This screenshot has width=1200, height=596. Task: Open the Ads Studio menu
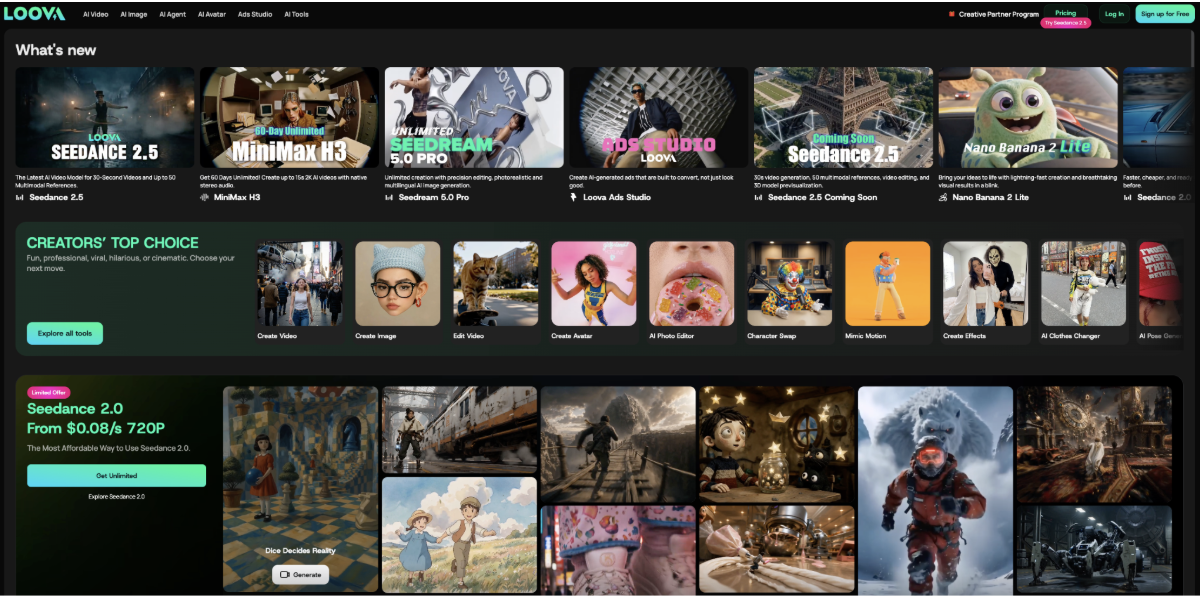coord(255,14)
